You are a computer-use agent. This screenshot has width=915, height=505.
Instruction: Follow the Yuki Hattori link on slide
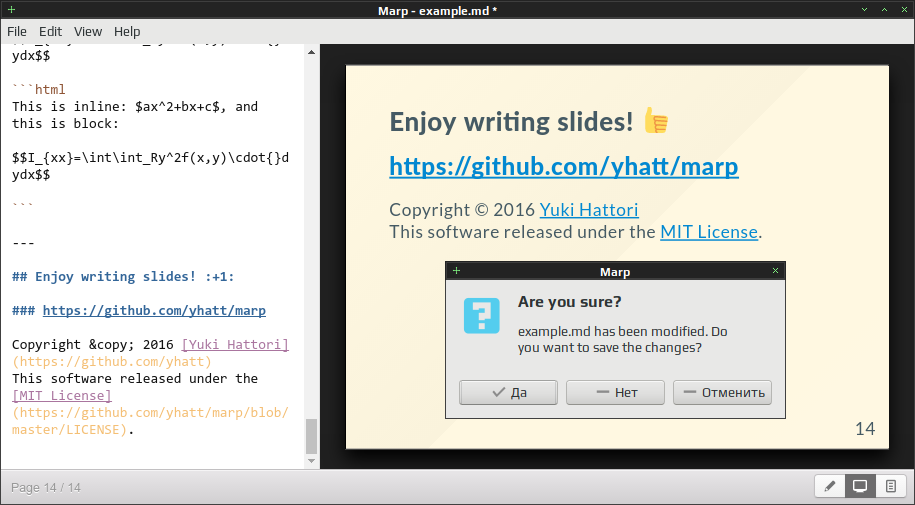(x=589, y=210)
